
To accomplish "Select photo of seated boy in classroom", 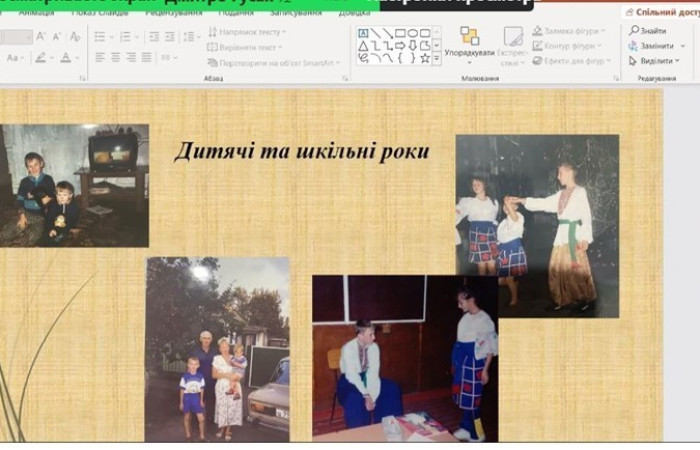I will tap(405, 358).
